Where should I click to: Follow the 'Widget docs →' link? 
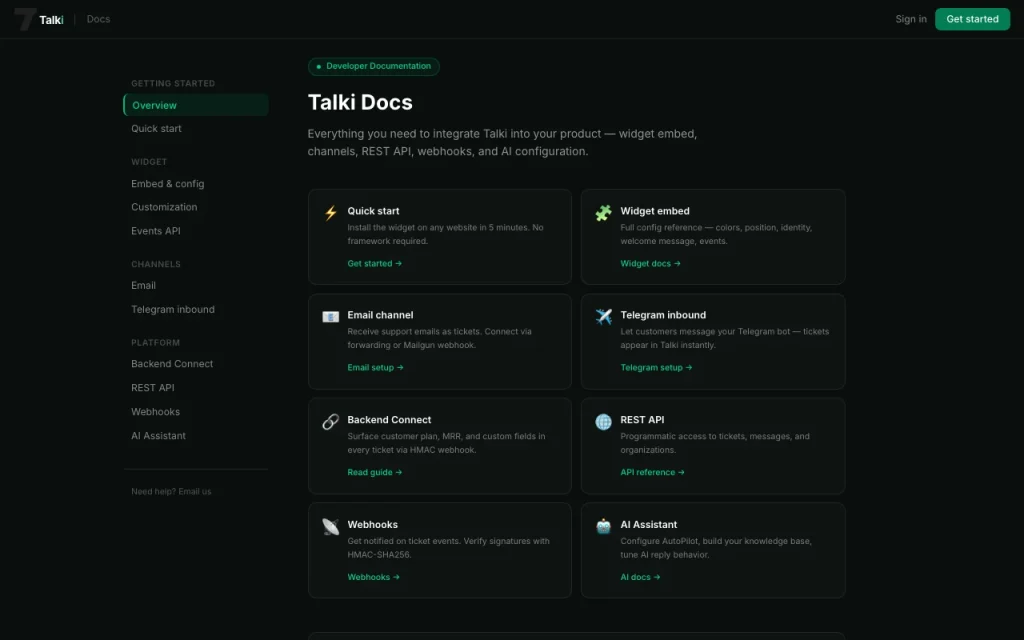coord(650,263)
